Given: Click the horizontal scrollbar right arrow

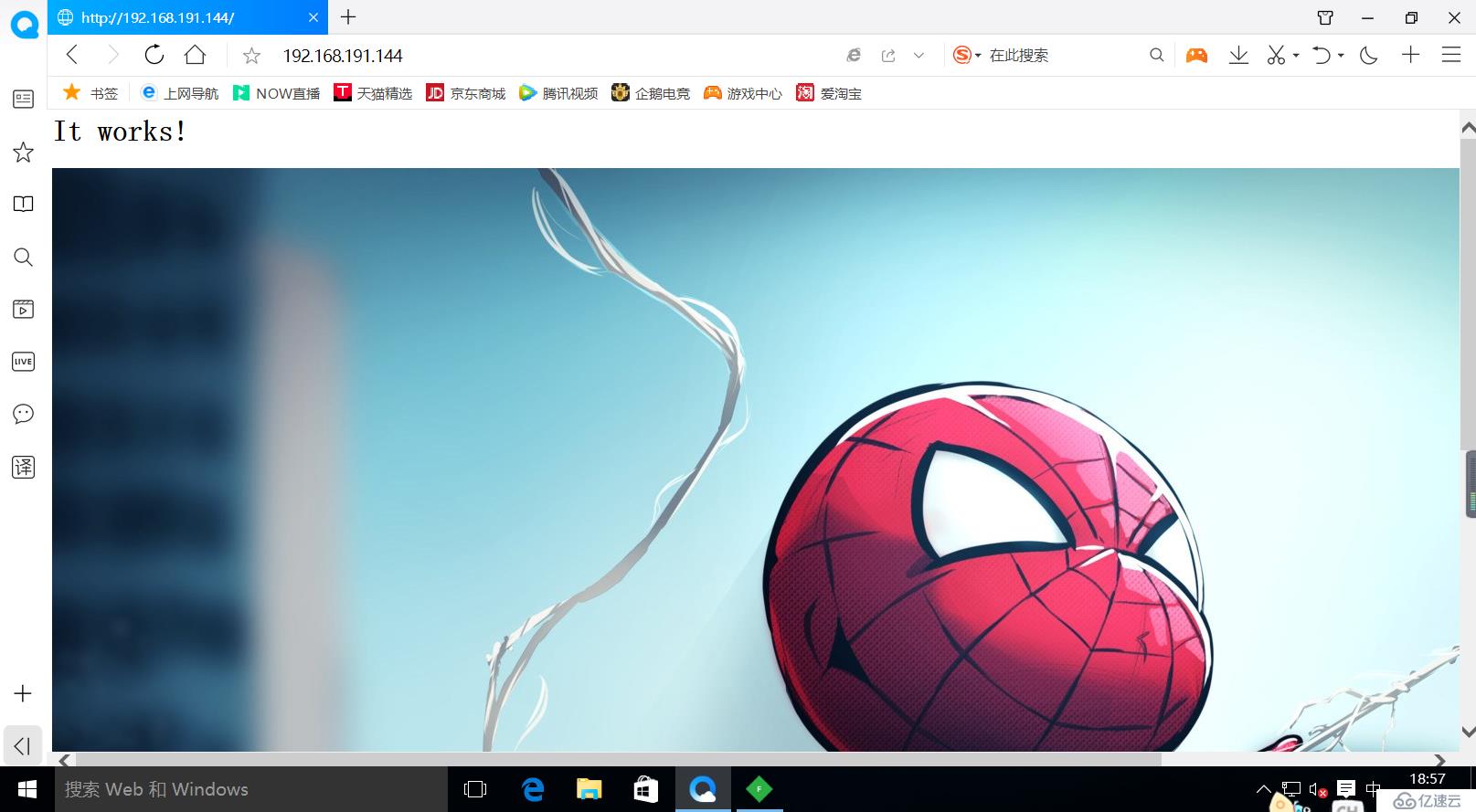Looking at the screenshot, I should 1440,760.
